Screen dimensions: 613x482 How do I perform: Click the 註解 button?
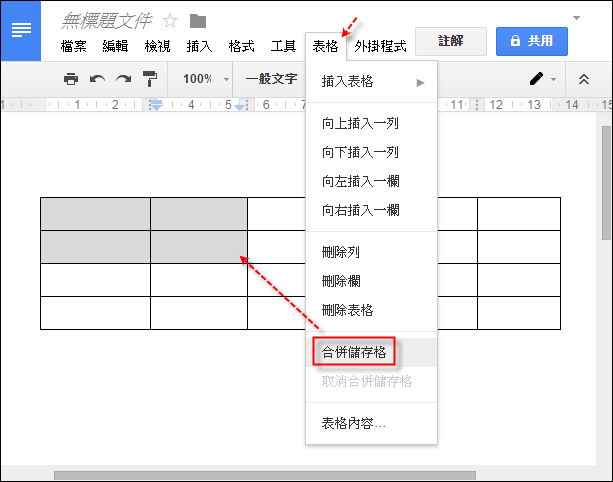tap(451, 41)
